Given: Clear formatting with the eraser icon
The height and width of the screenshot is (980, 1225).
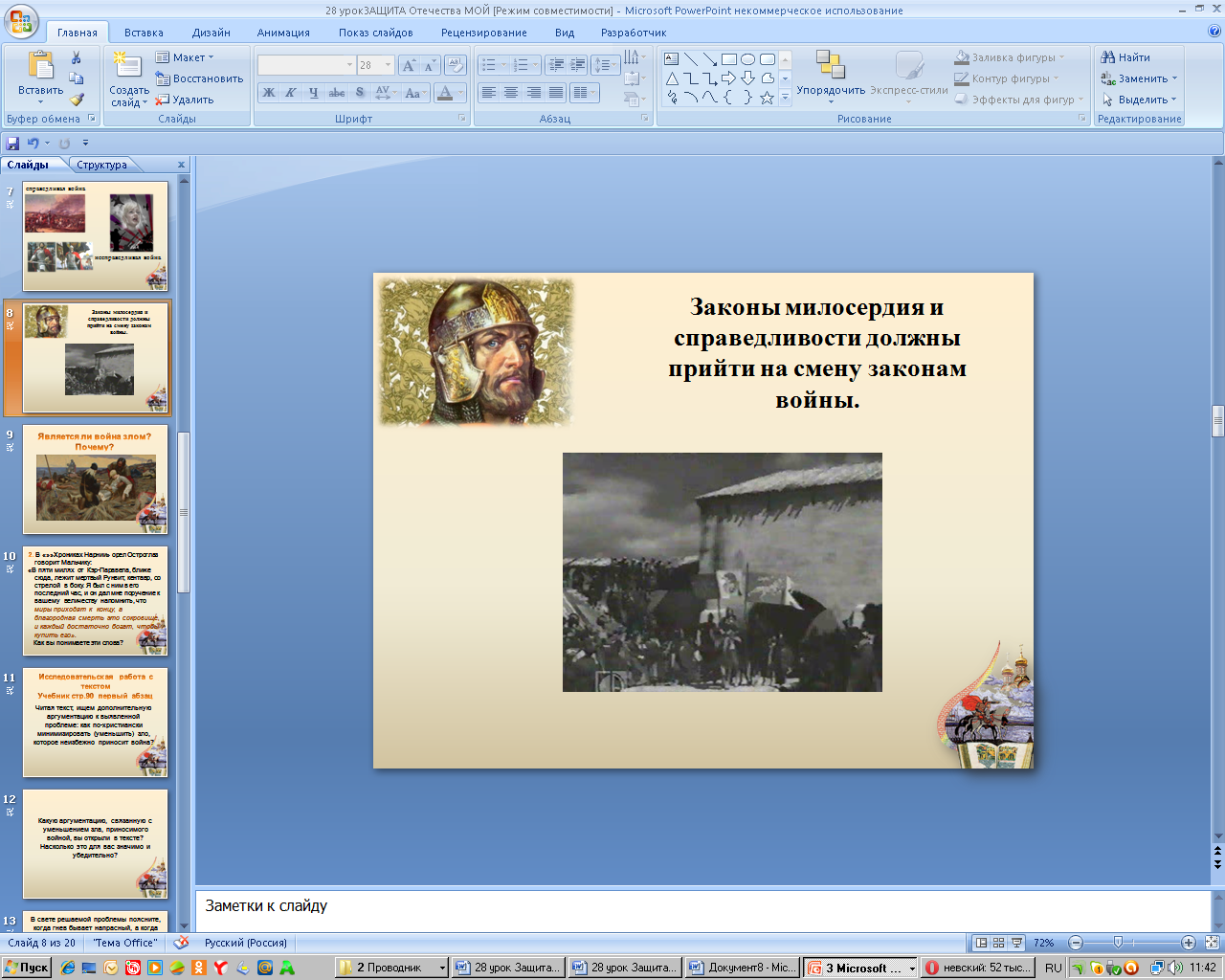Looking at the screenshot, I should tap(456, 65).
